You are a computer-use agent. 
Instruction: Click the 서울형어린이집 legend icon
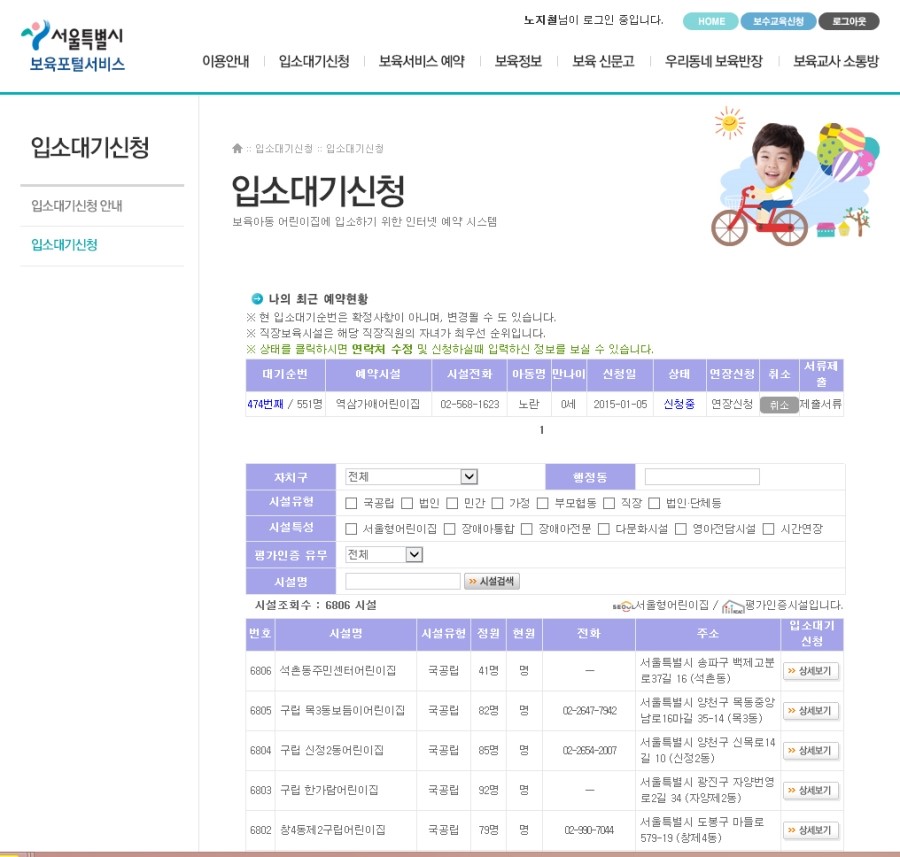tap(621, 606)
